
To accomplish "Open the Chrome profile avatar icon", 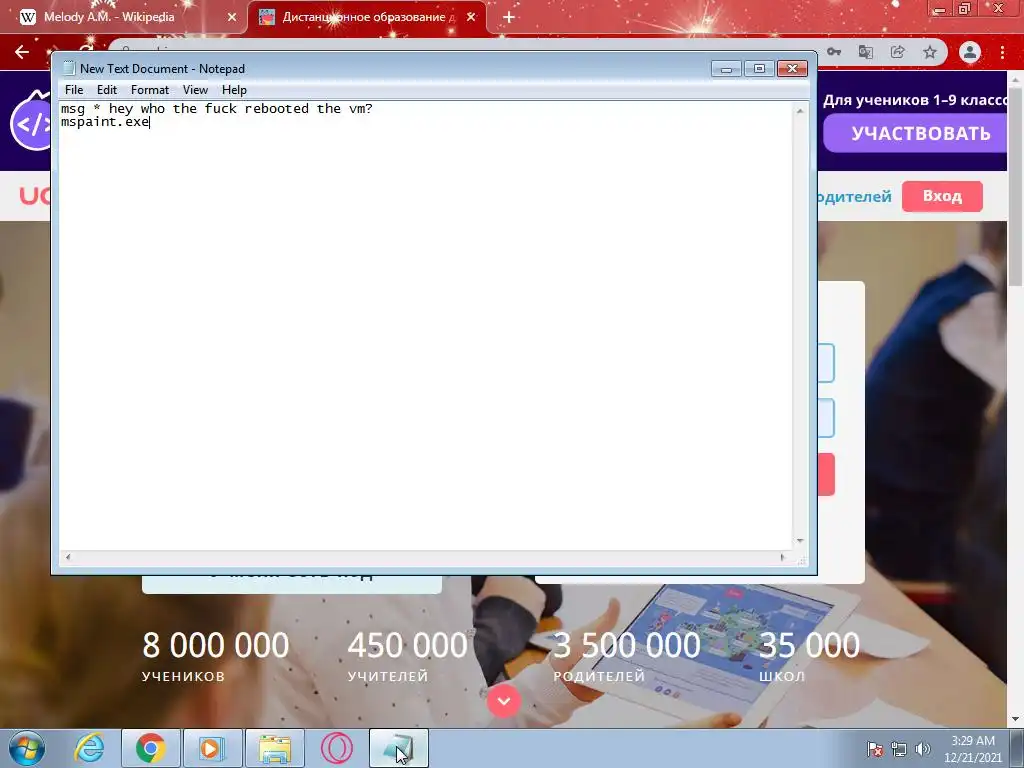I will [x=970, y=52].
